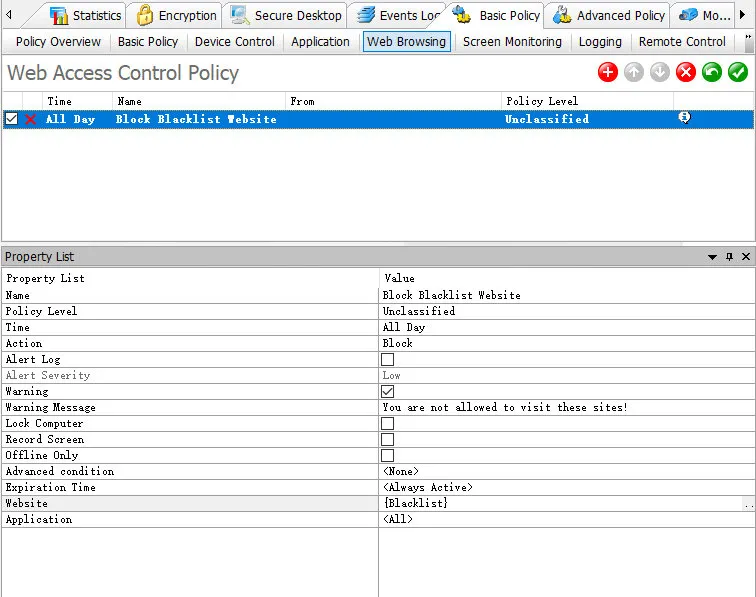Image resolution: width=756 pixels, height=597 pixels.
Task: Enable the Alert Log checkbox
Action: coord(388,359)
